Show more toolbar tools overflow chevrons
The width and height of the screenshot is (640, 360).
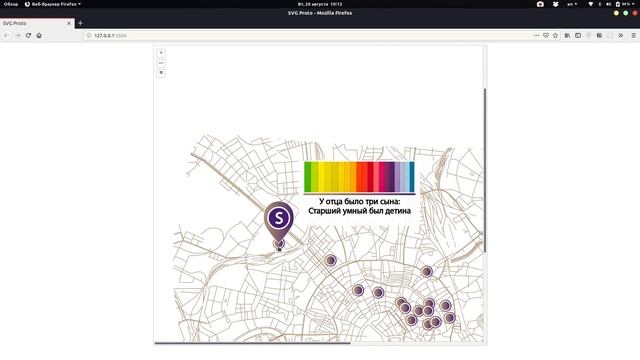pyautogui.click(x=621, y=36)
